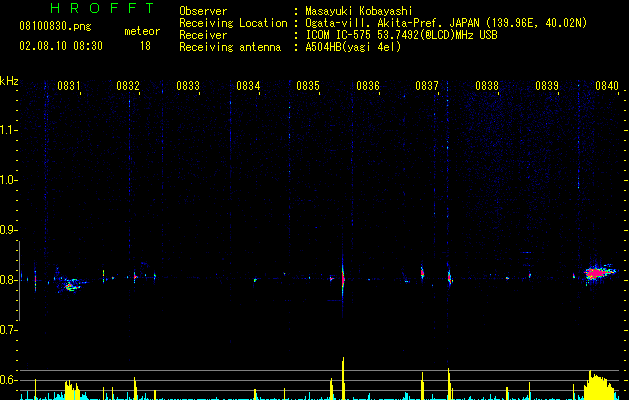629x400 pixels.
Task: Click the HROFFT title text
Action: (103, 8)
